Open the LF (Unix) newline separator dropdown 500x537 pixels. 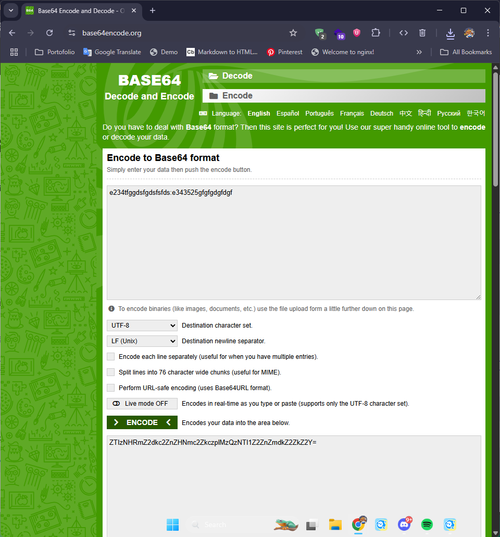click(142, 341)
